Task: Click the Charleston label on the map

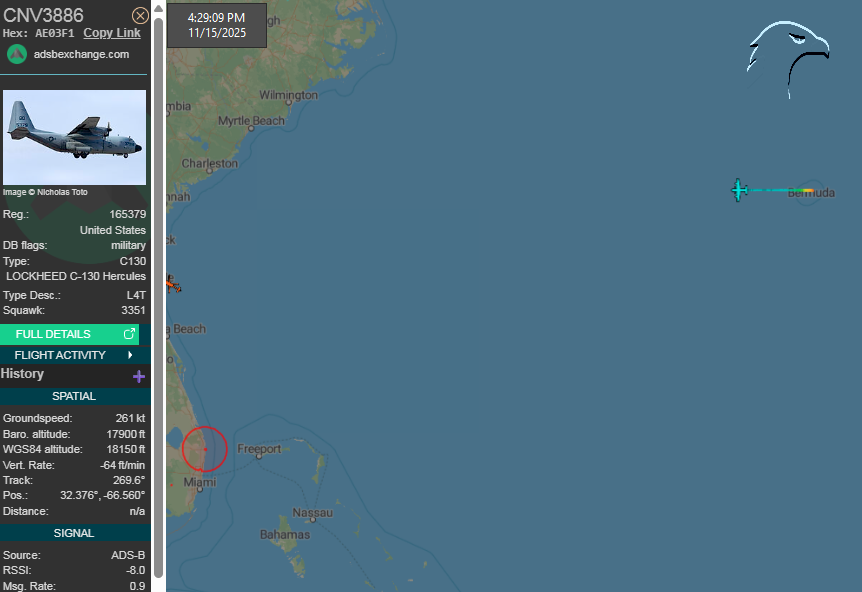Action: pos(209,163)
